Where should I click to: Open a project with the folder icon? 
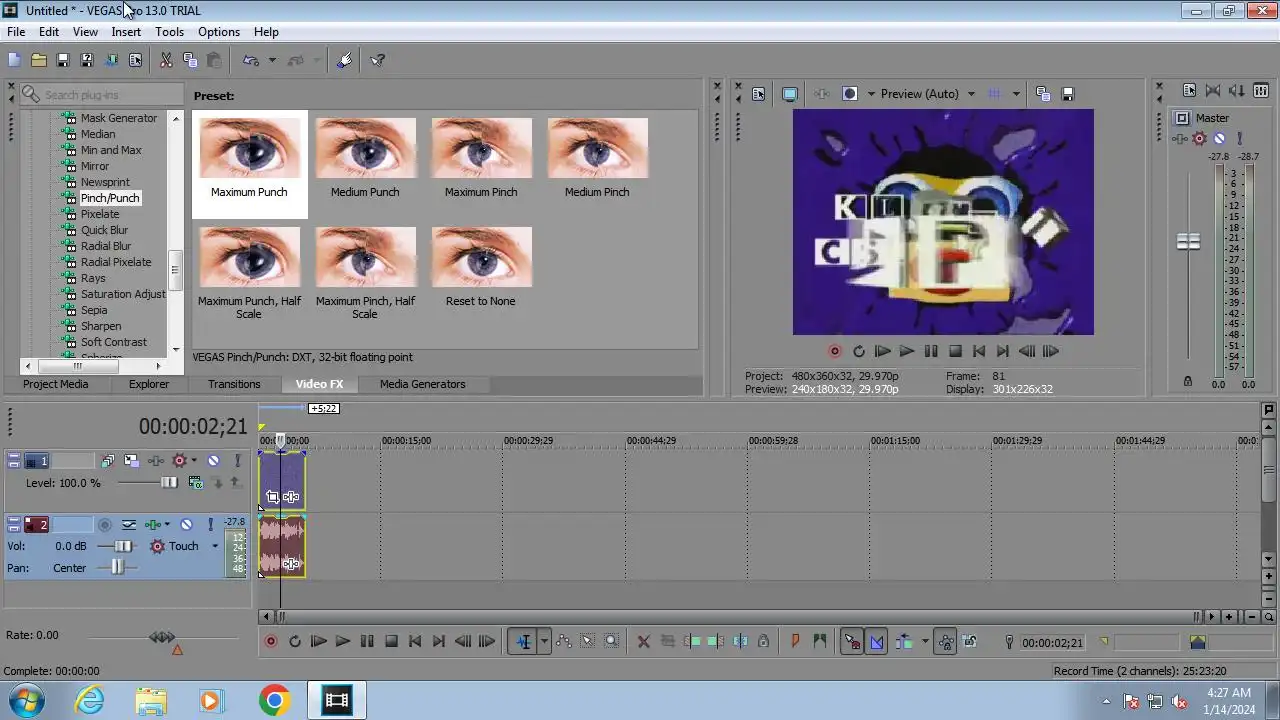click(x=38, y=60)
